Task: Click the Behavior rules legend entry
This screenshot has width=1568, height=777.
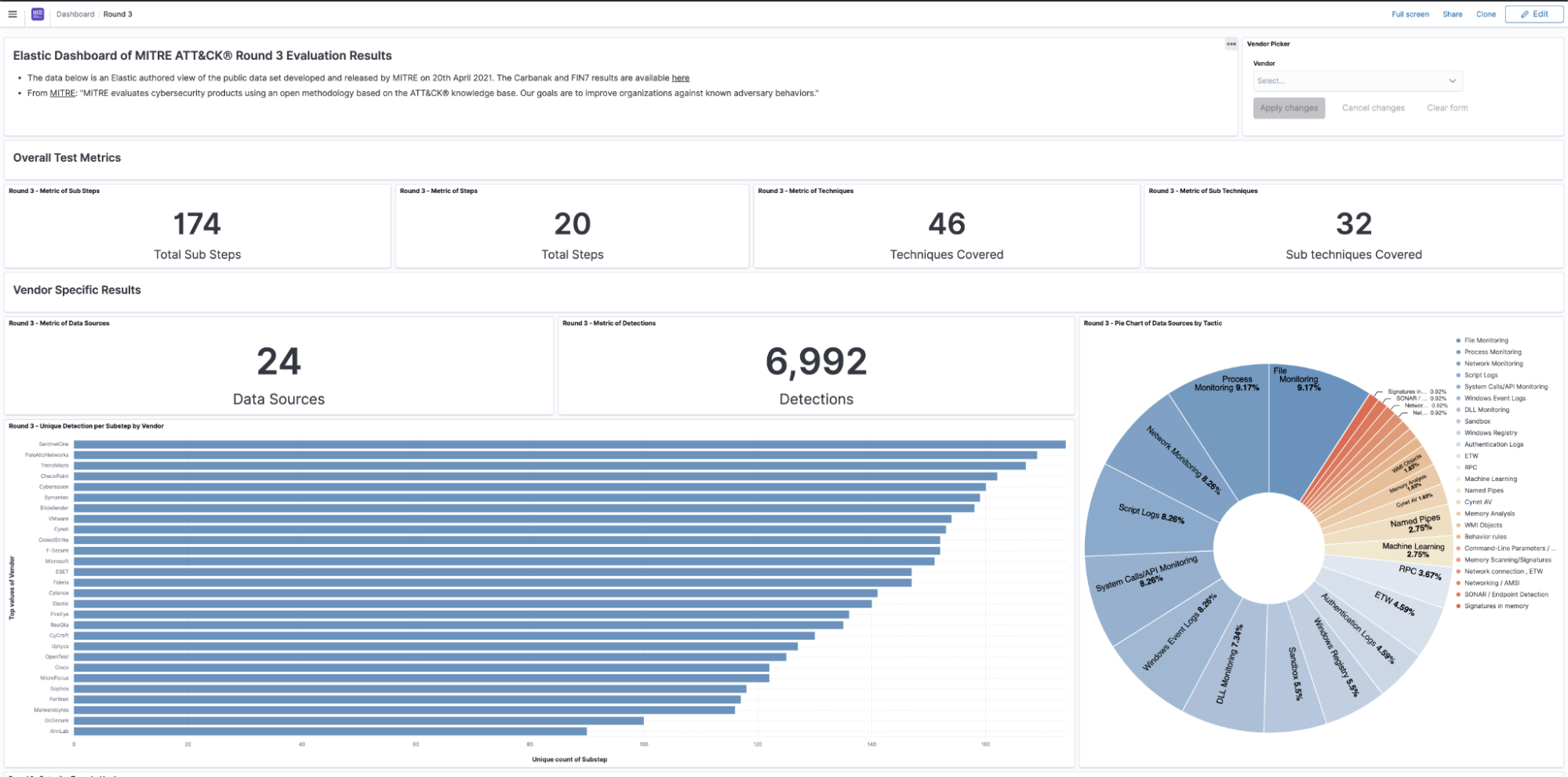Action: pos(1485,537)
